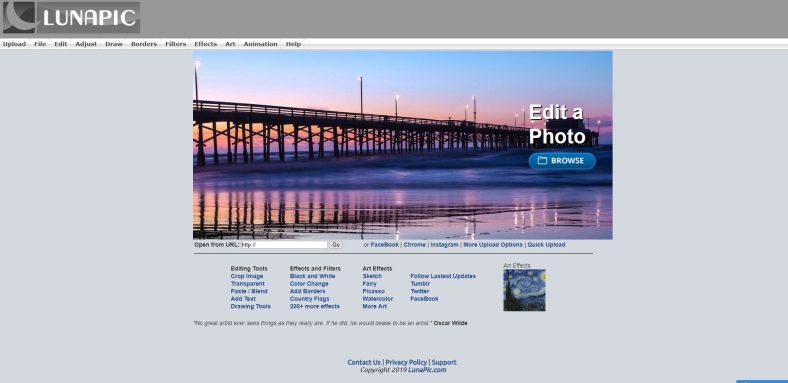Open the FaceBook link under Follow Lastest Updates
This screenshot has width=788, height=383.
424,299
